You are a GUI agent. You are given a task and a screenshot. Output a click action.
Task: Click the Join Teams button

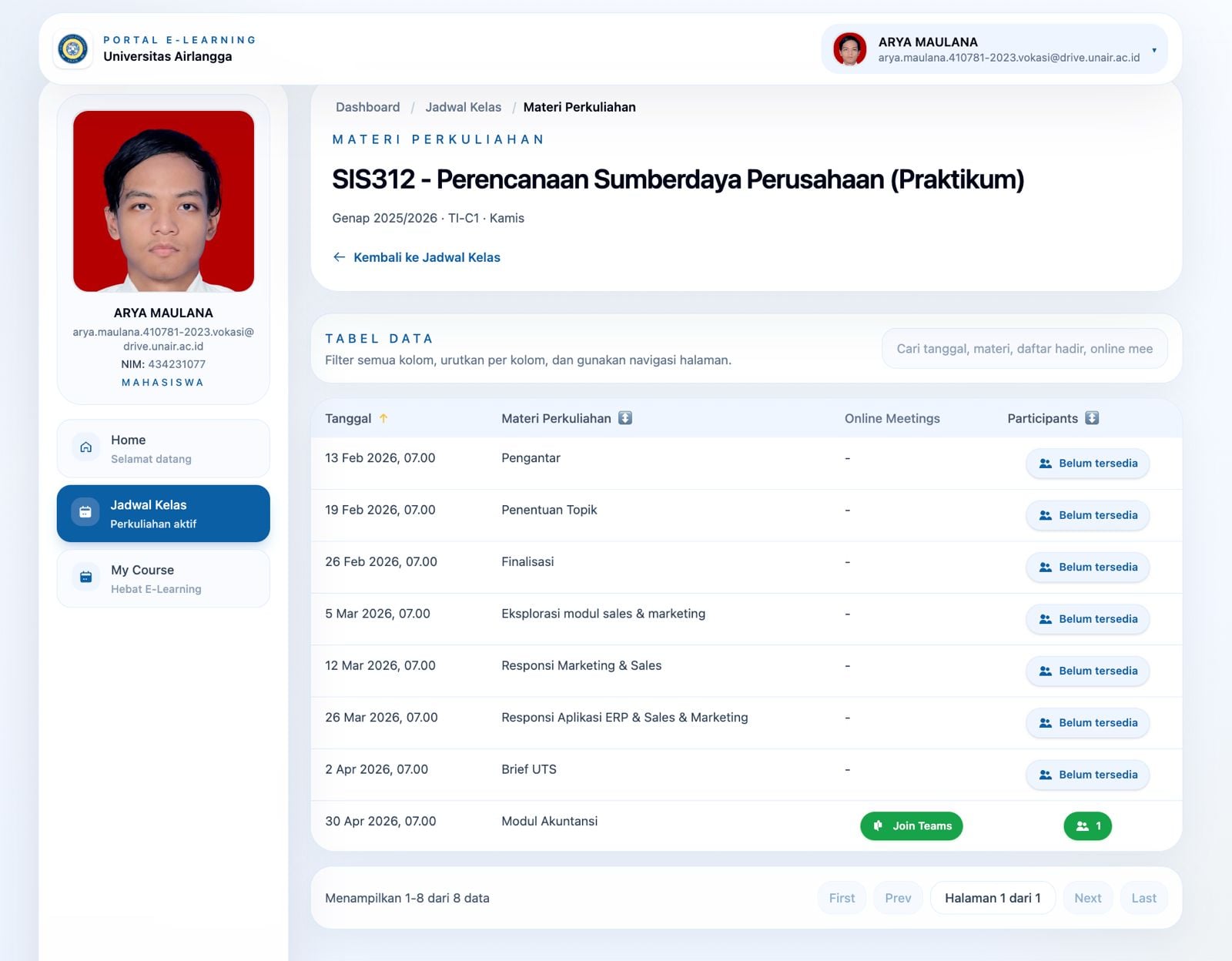point(911,825)
